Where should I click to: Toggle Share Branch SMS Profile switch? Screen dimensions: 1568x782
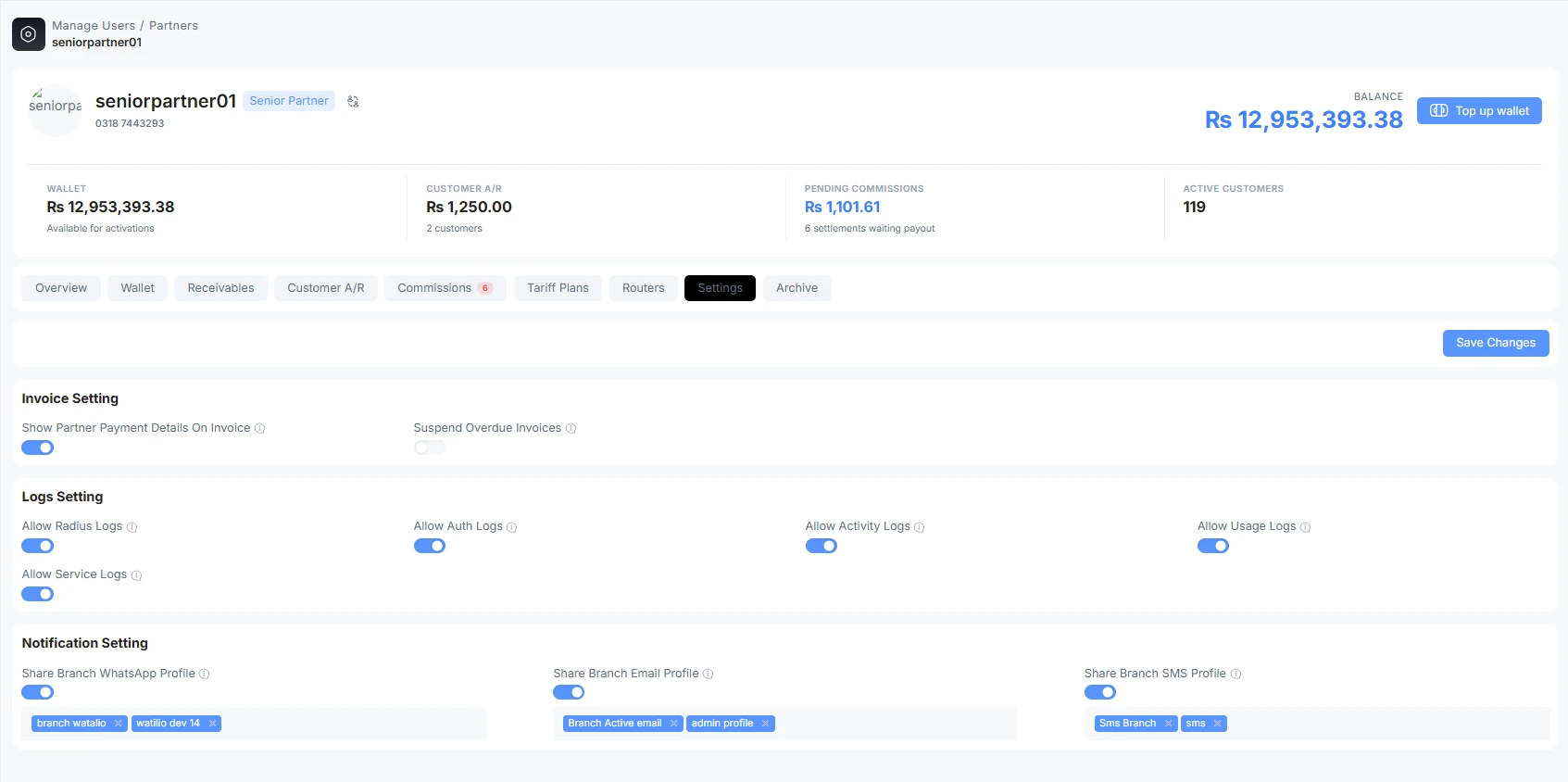coord(1100,692)
